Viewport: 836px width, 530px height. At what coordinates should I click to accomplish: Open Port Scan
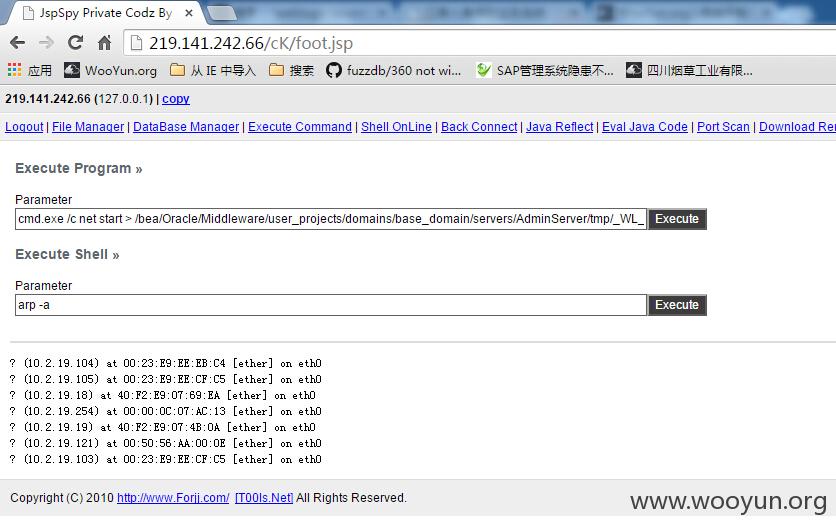pos(723,126)
